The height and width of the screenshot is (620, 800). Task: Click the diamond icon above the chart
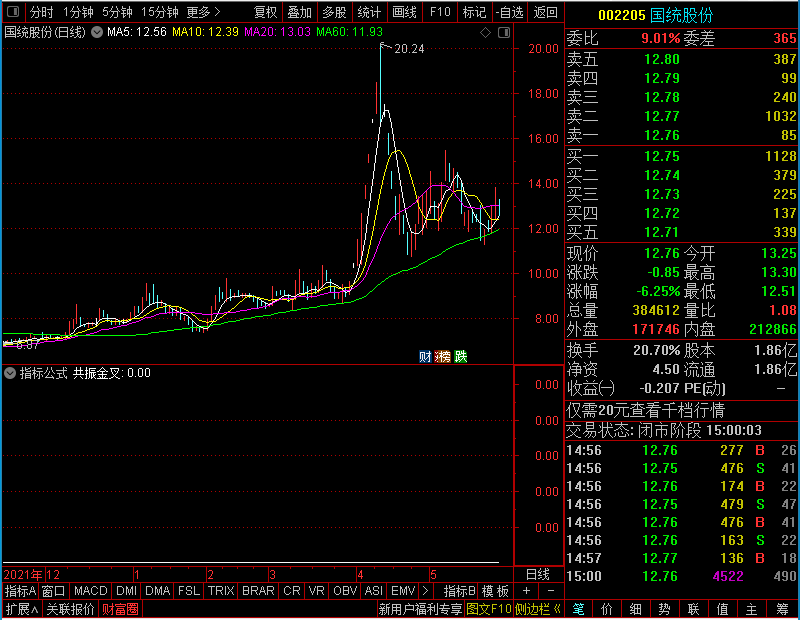click(485, 33)
